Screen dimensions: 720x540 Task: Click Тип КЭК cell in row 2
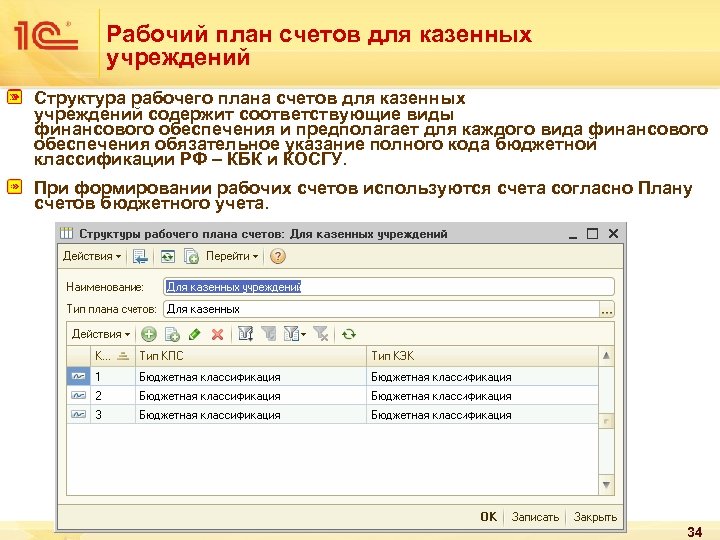click(483, 395)
